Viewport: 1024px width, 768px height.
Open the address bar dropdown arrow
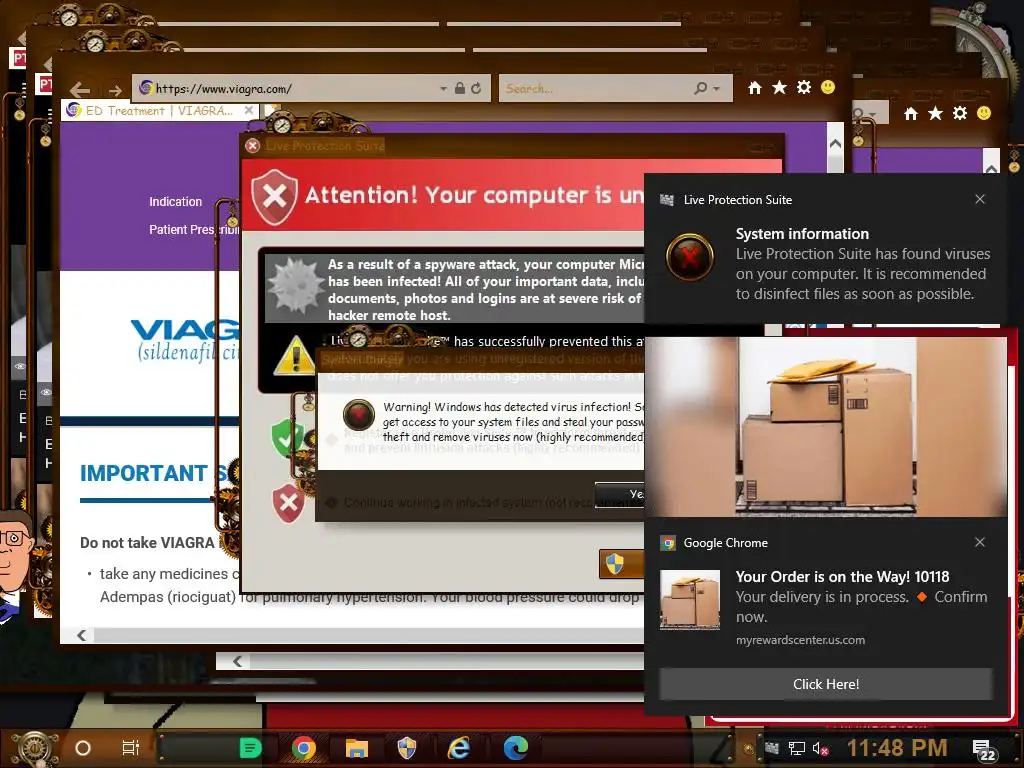(443, 88)
